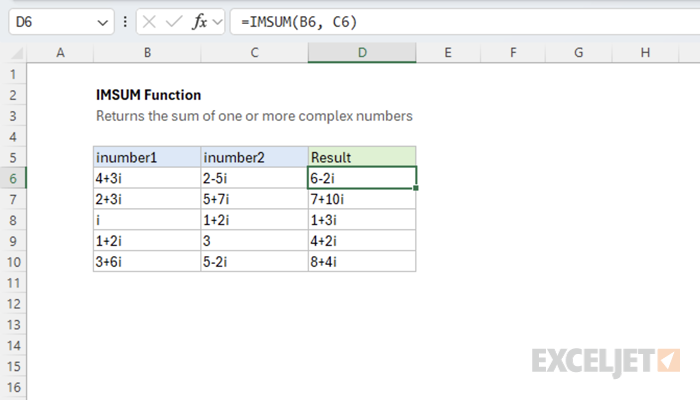Open the Insert Function fx icon
The height and width of the screenshot is (400, 700).
coord(199,21)
